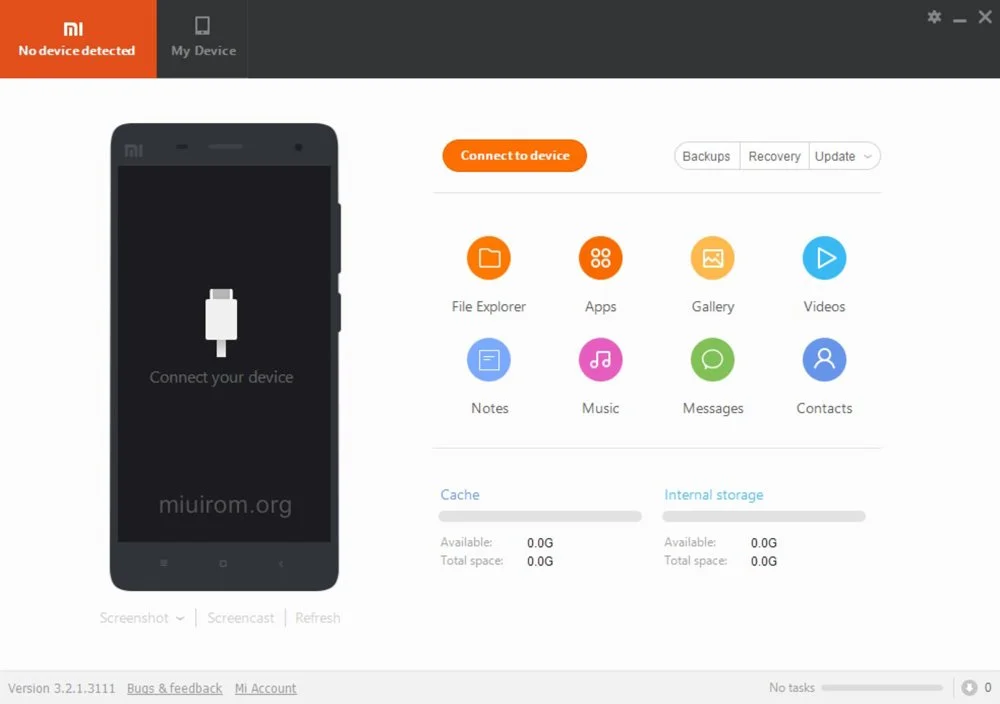Open the File Explorer icon
1000x704 pixels.
coord(489,258)
